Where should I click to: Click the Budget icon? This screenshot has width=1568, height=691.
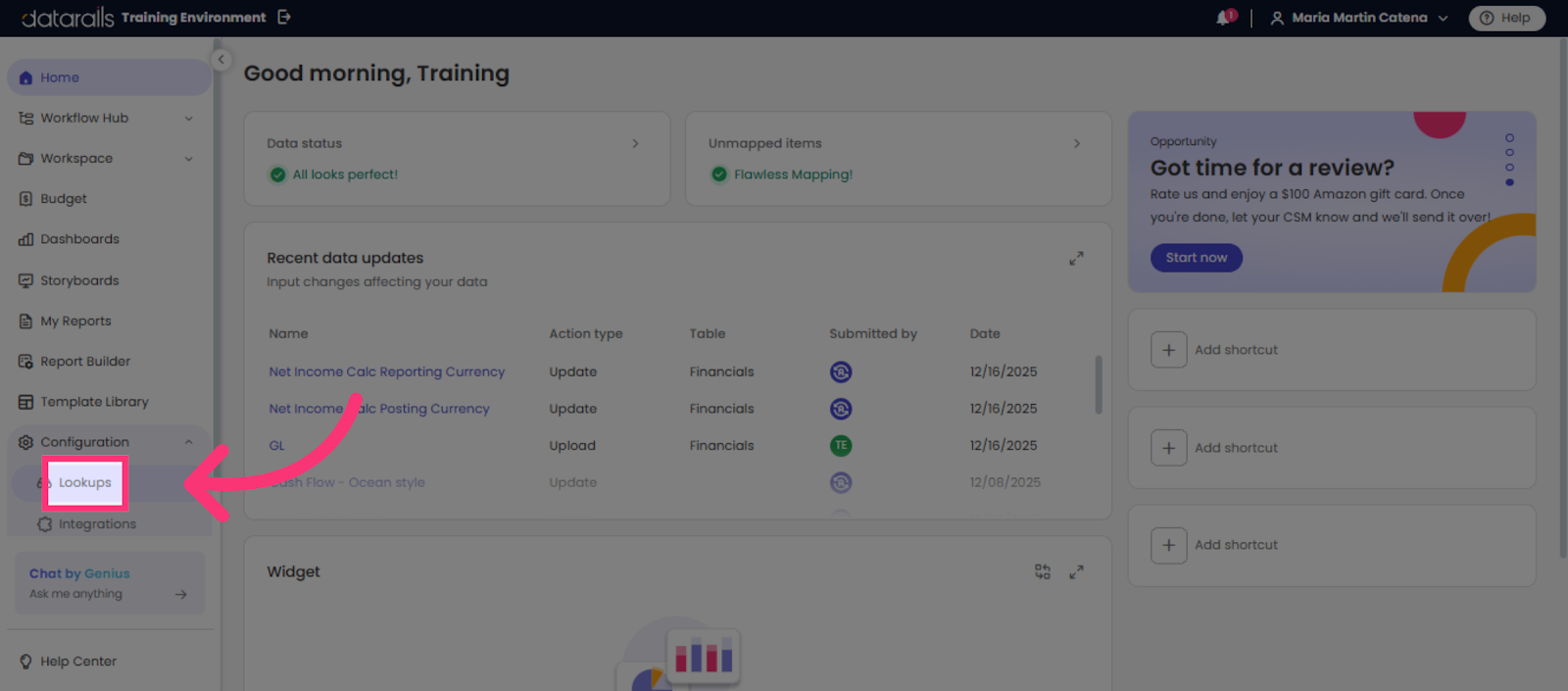coord(25,199)
